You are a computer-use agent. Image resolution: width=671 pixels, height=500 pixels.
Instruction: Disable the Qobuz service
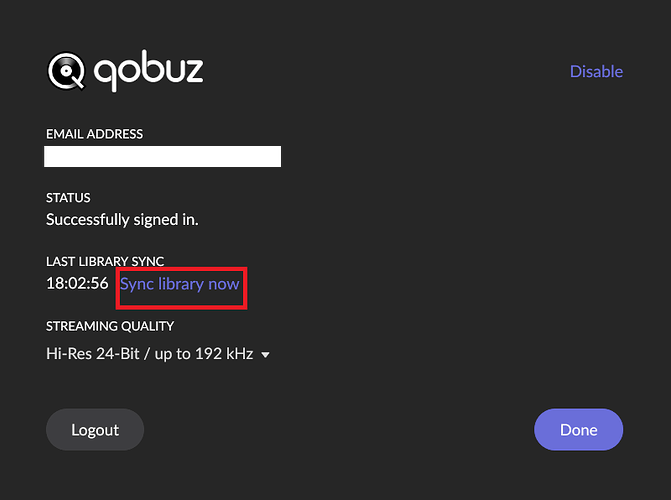[x=596, y=71]
